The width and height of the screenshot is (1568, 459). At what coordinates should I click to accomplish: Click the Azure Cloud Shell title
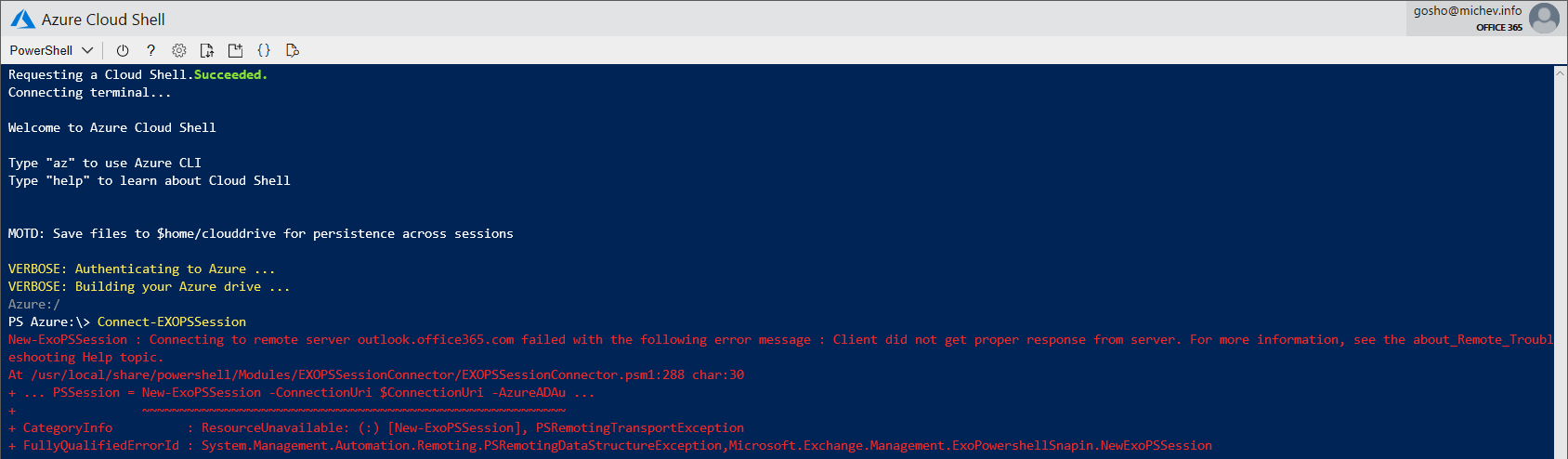(x=103, y=20)
